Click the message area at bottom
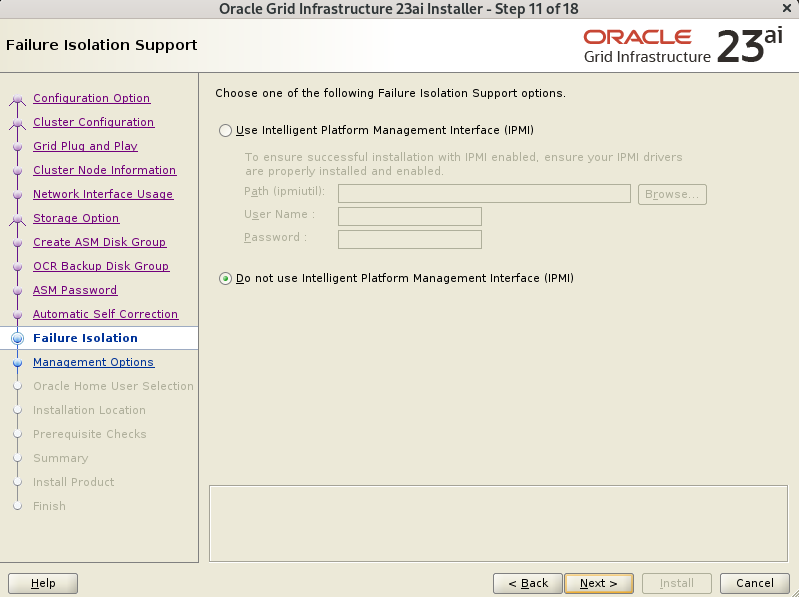The height and width of the screenshot is (597, 799). [498, 523]
